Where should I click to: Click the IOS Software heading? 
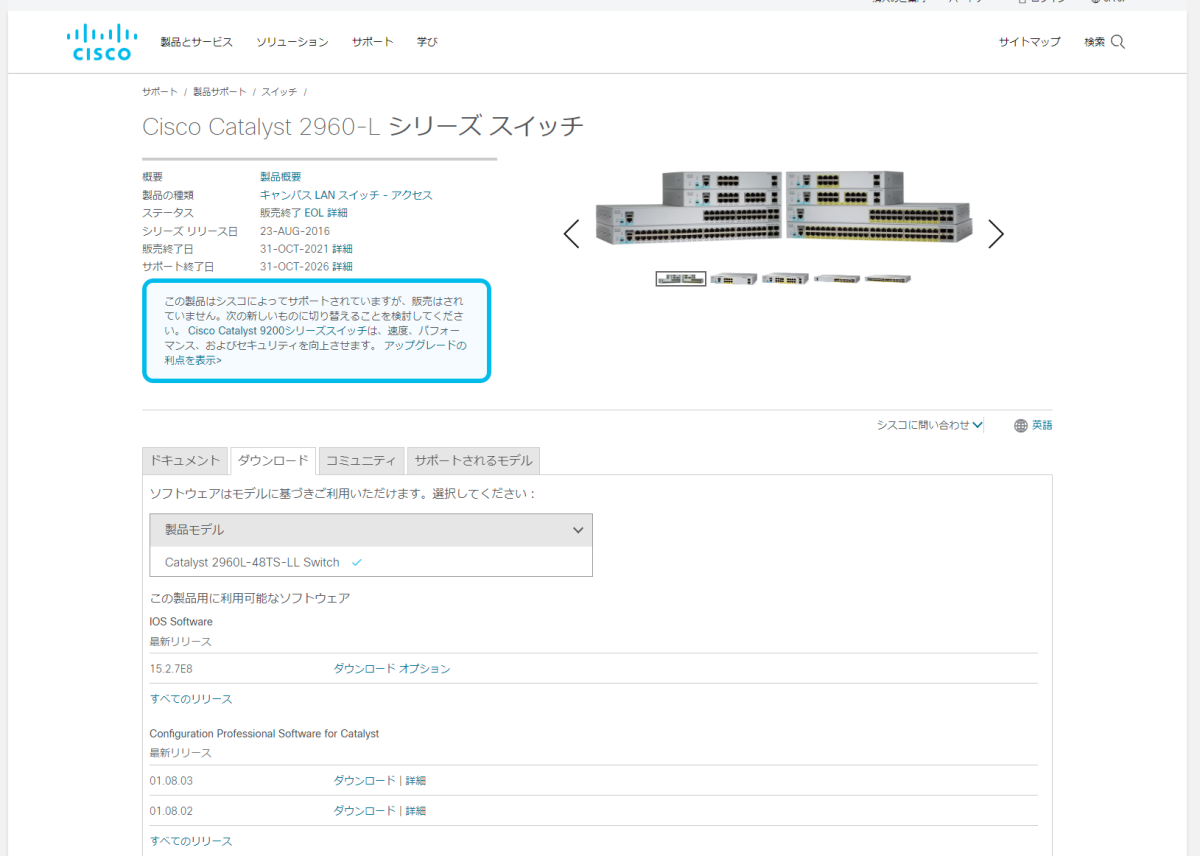click(181, 622)
